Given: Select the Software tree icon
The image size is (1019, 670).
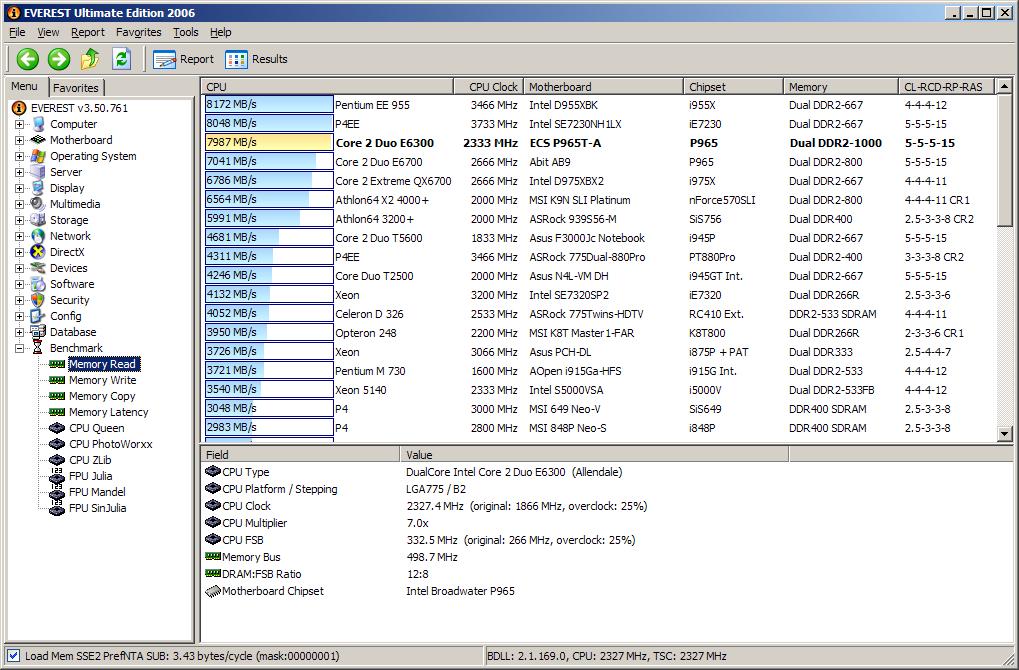Looking at the screenshot, I should click(x=38, y=284).
